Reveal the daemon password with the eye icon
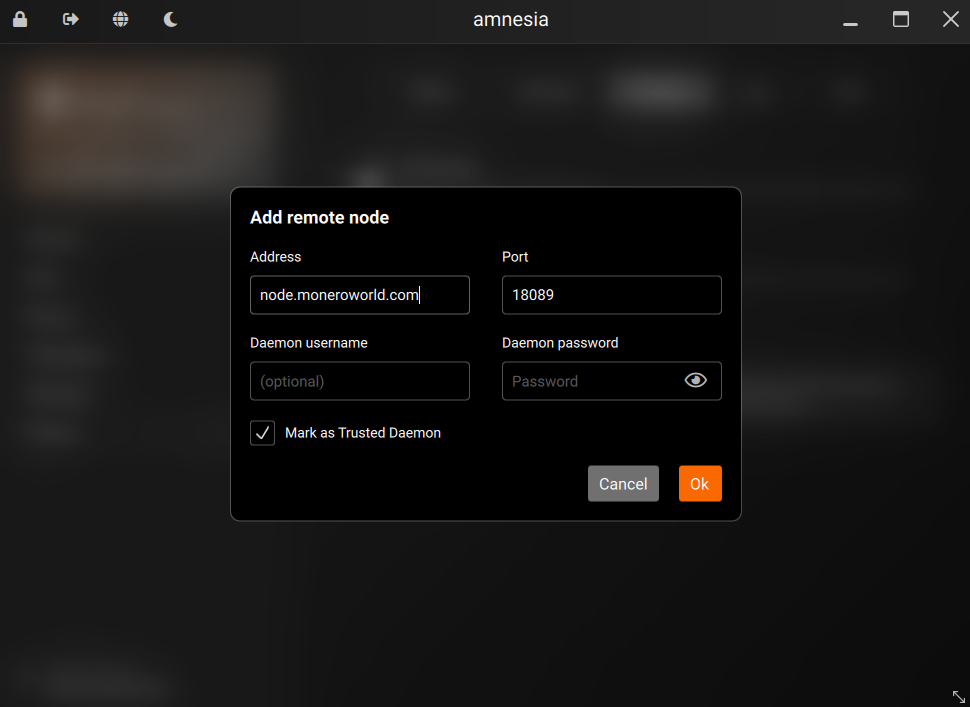The width and height of the screenshot is (970, 707). [x=695, y=380]
